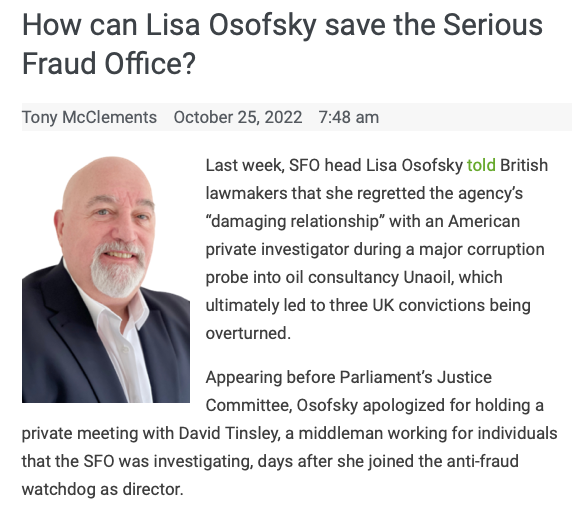Image resolution: width=588 pixels, height=516 pixels.
Task: Open the green "told" hyperlink
Action: pyautogui.click(x=481, y=165)
